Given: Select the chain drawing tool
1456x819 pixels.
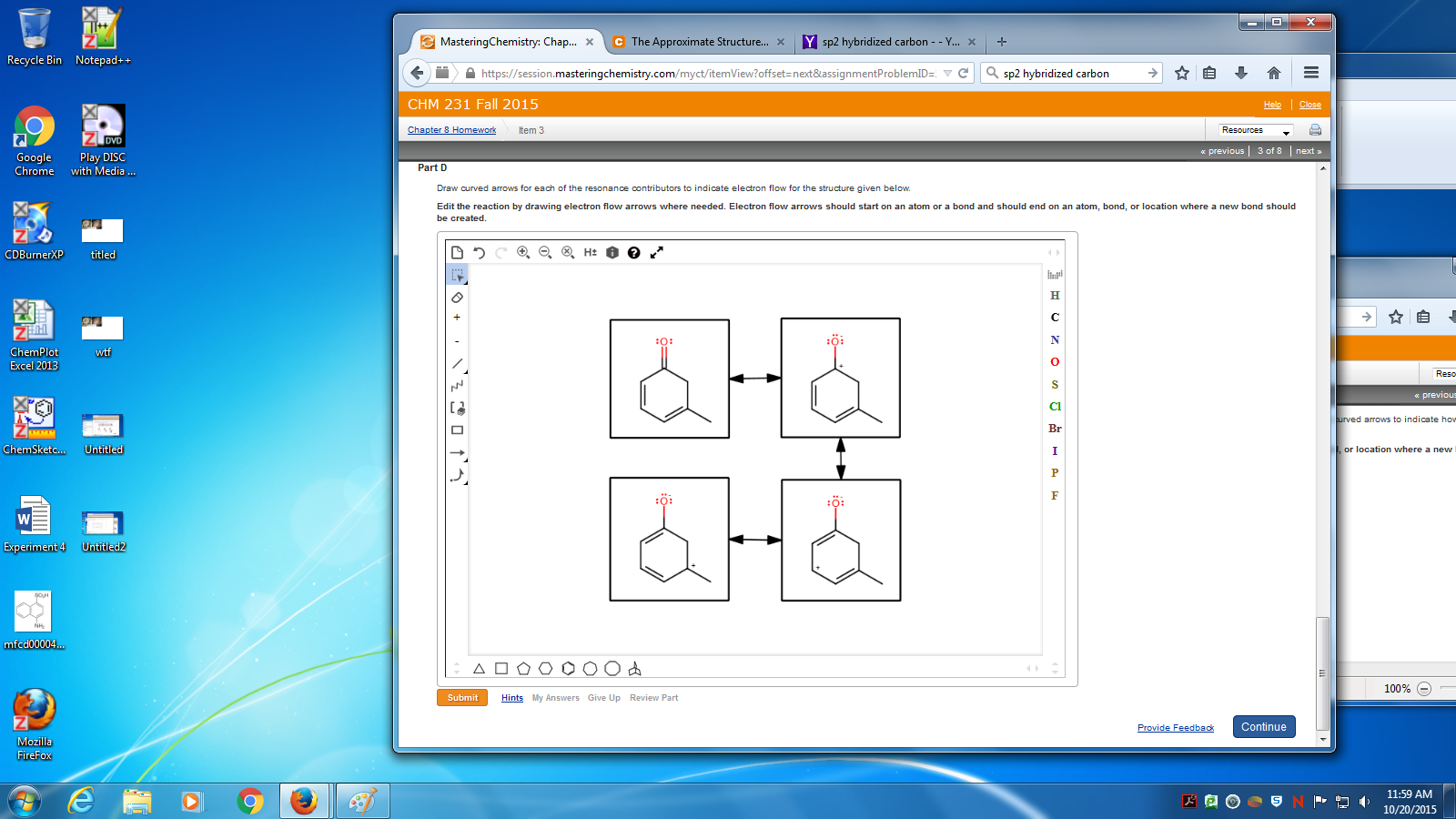Looking at the screenshot, I should [457, 385].
